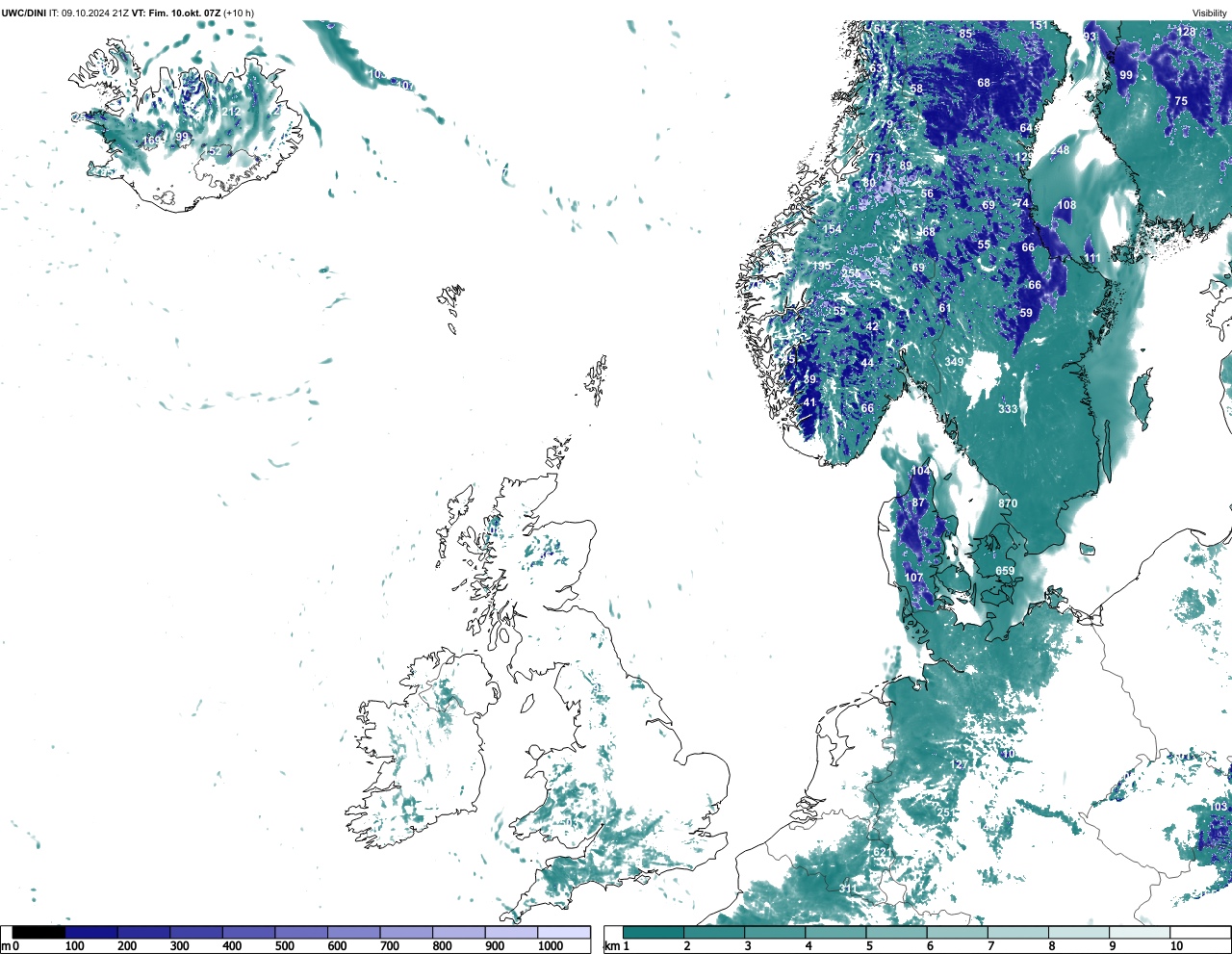The height and width of the screenshot is (954, 1232).
Task: Click the '61' value over Sweden
Action: [x=945, y=308]
